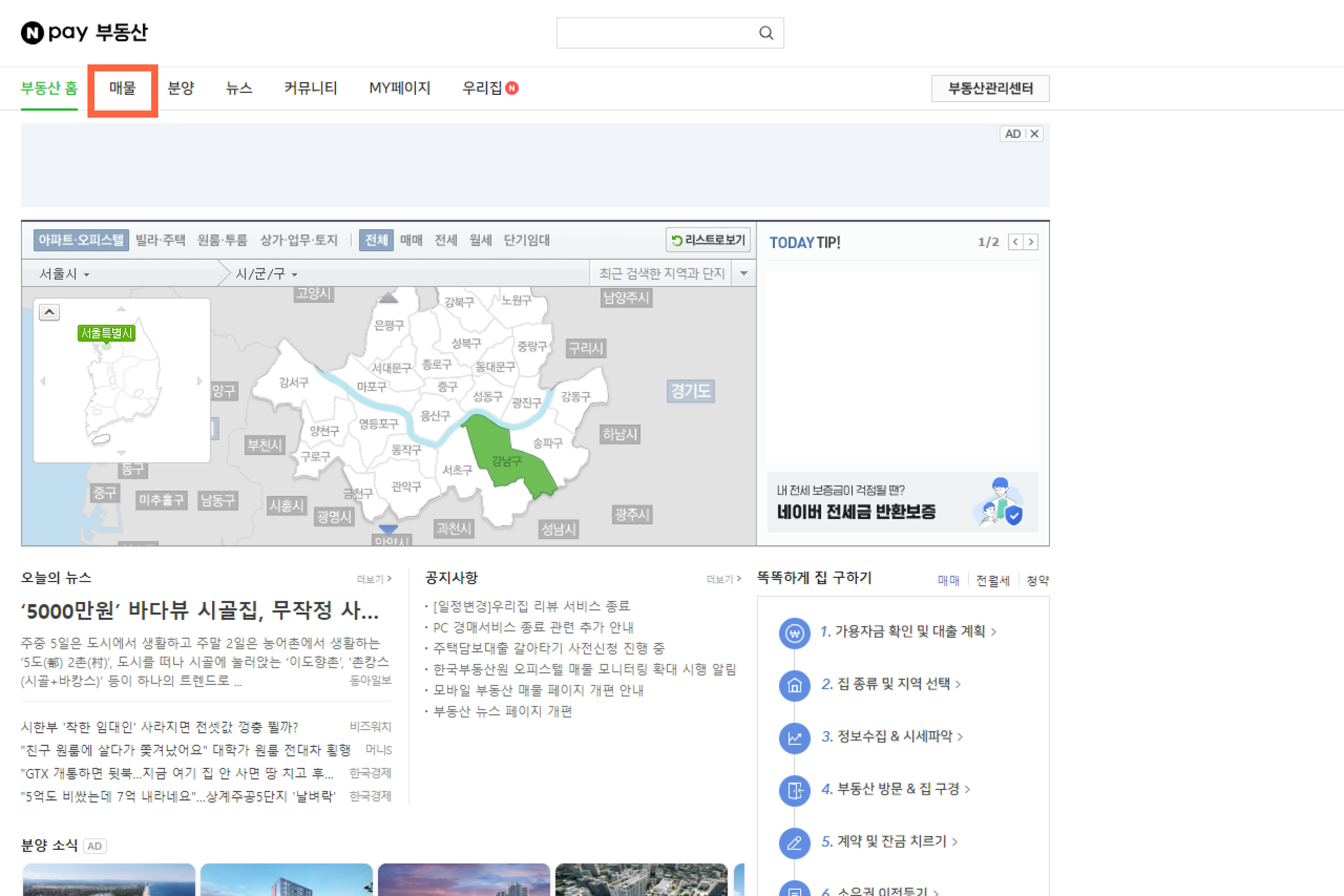Viewport: 1344px width, 896px height.
Task: Close the AD banner X button
Action: (x=1034, y=134)
